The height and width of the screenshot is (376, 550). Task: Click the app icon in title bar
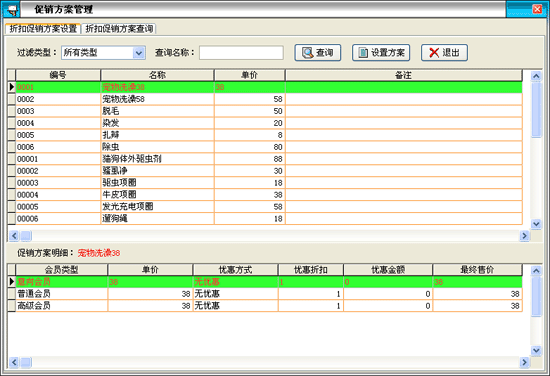pyautogui.click(x=11, y=9)
